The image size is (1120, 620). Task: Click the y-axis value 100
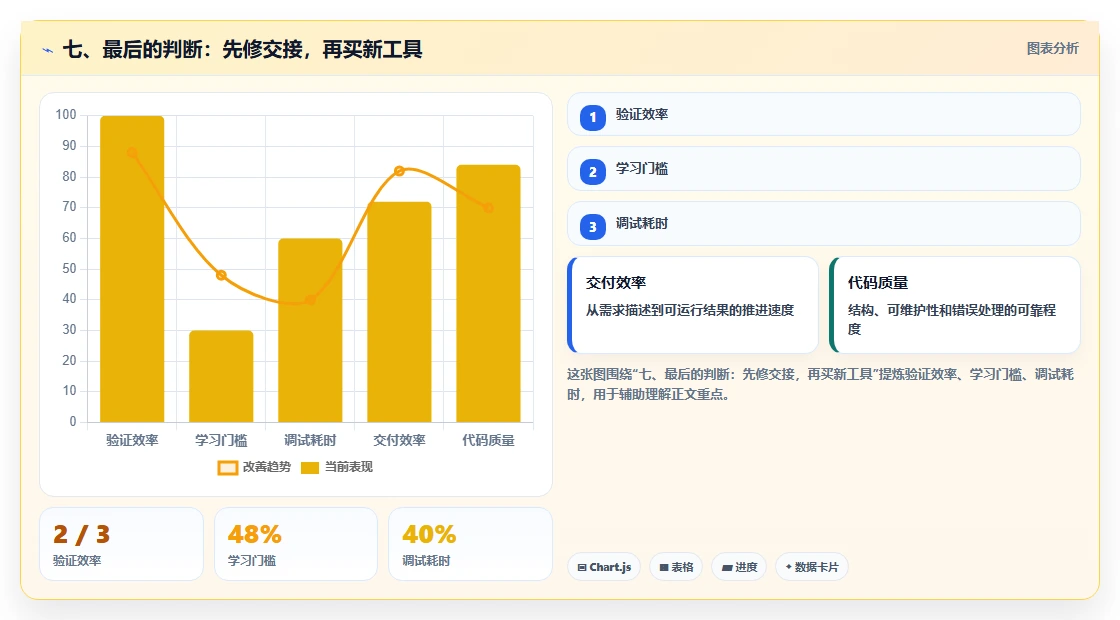click(x=66, y=115)
